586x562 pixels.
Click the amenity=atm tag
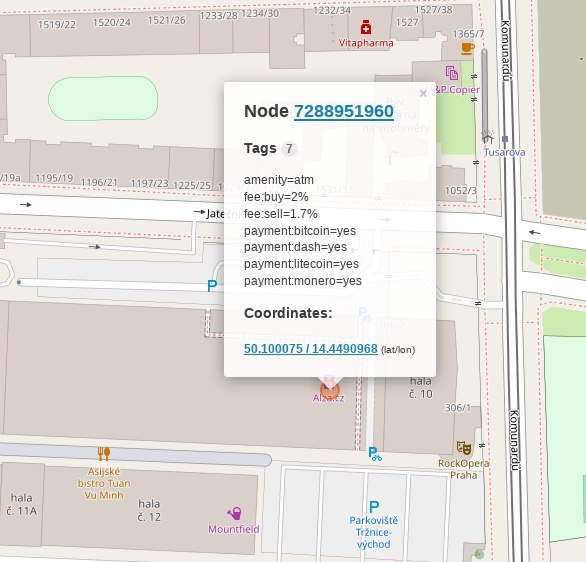click(x=279, y=180)
